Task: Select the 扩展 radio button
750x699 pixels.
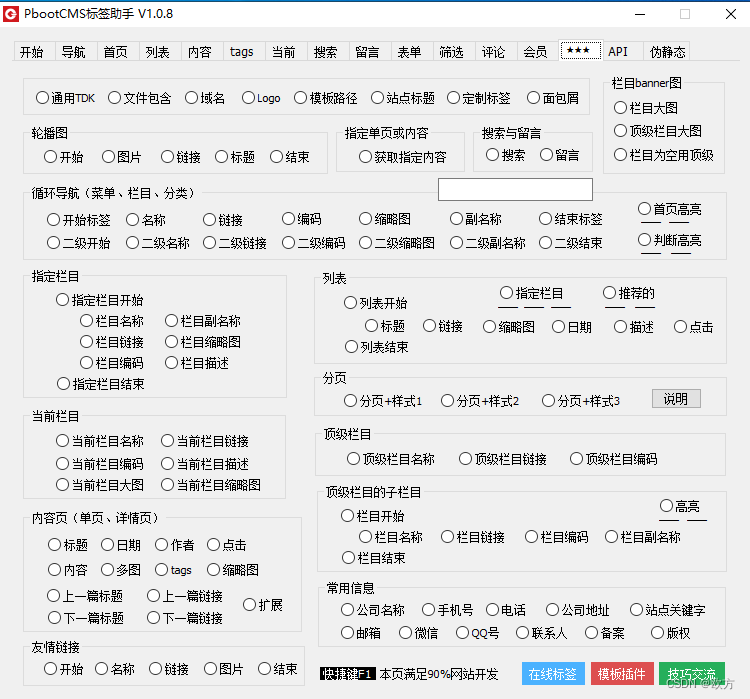Action: tap(263, 605)
